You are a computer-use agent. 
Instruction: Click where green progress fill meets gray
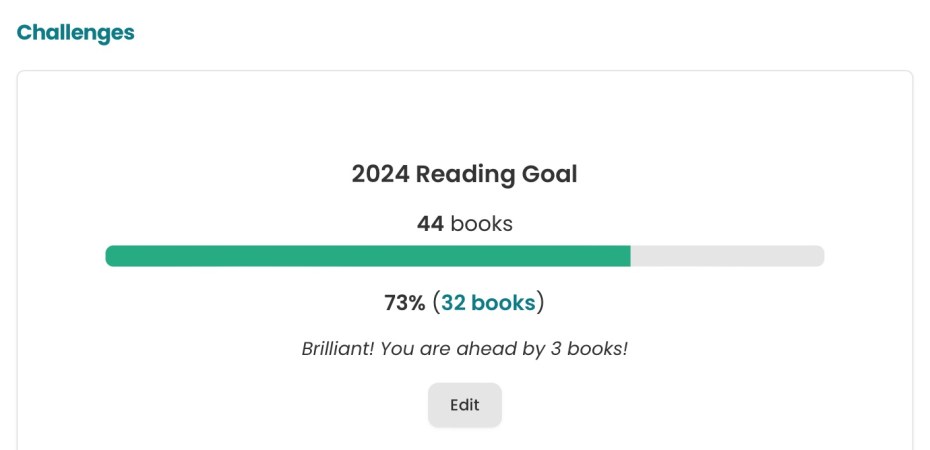pyautogui.click(x=630, y=256)
